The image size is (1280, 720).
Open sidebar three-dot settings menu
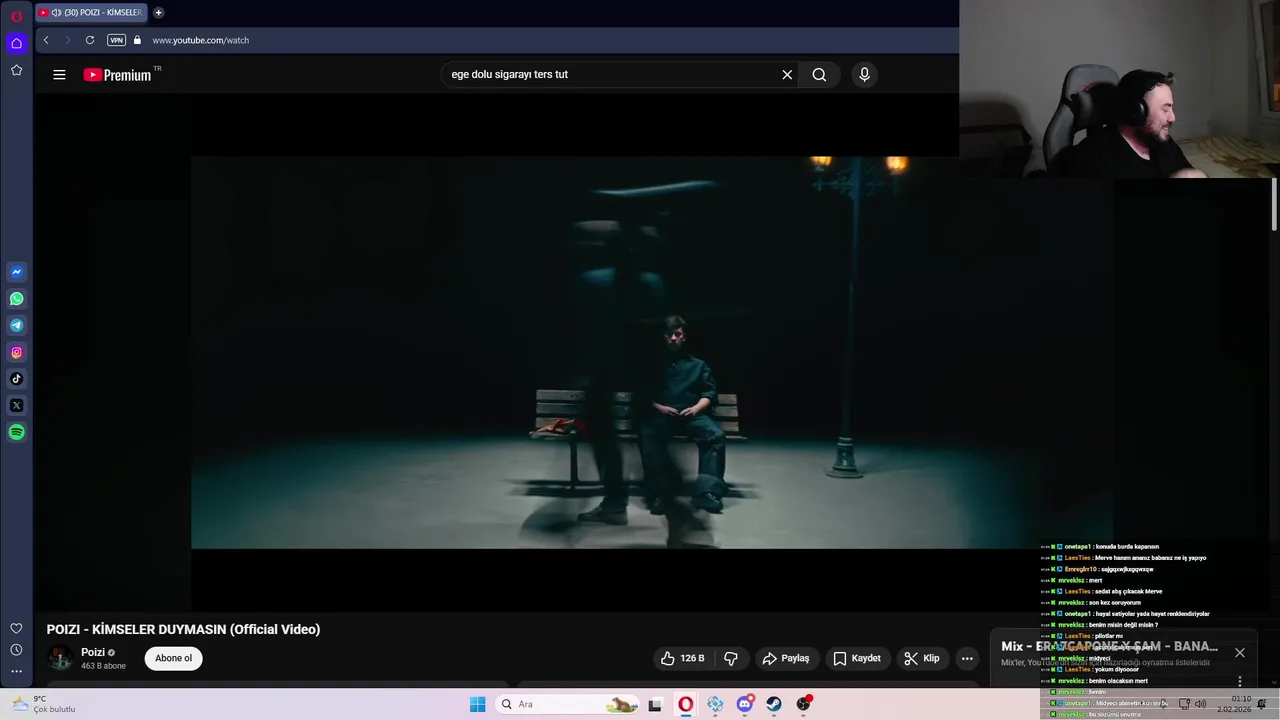[x=16, y=672]
